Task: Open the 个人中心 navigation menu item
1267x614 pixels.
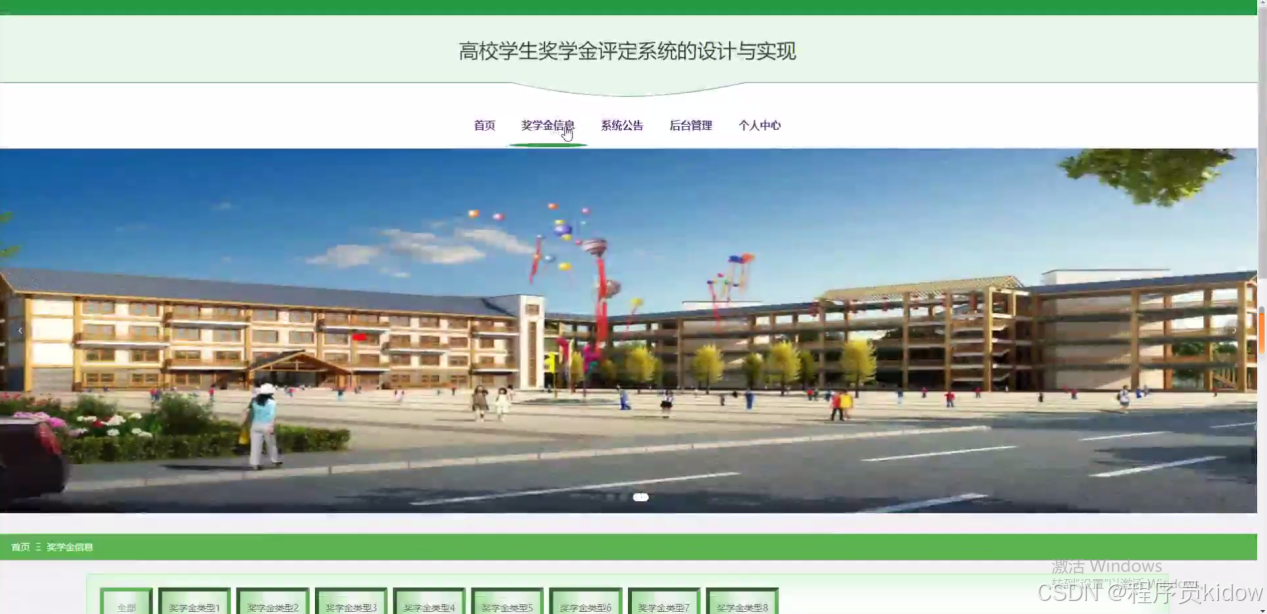Action: pyautogui.click(x=760, y=125)
